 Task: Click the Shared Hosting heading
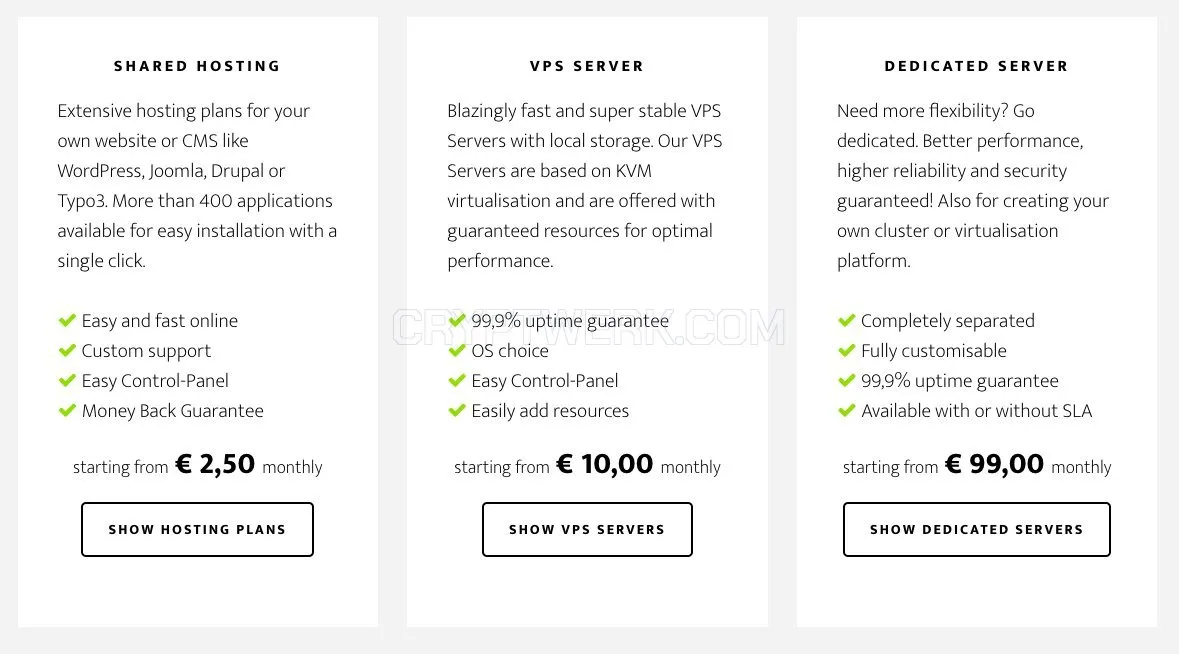point(197,66)
